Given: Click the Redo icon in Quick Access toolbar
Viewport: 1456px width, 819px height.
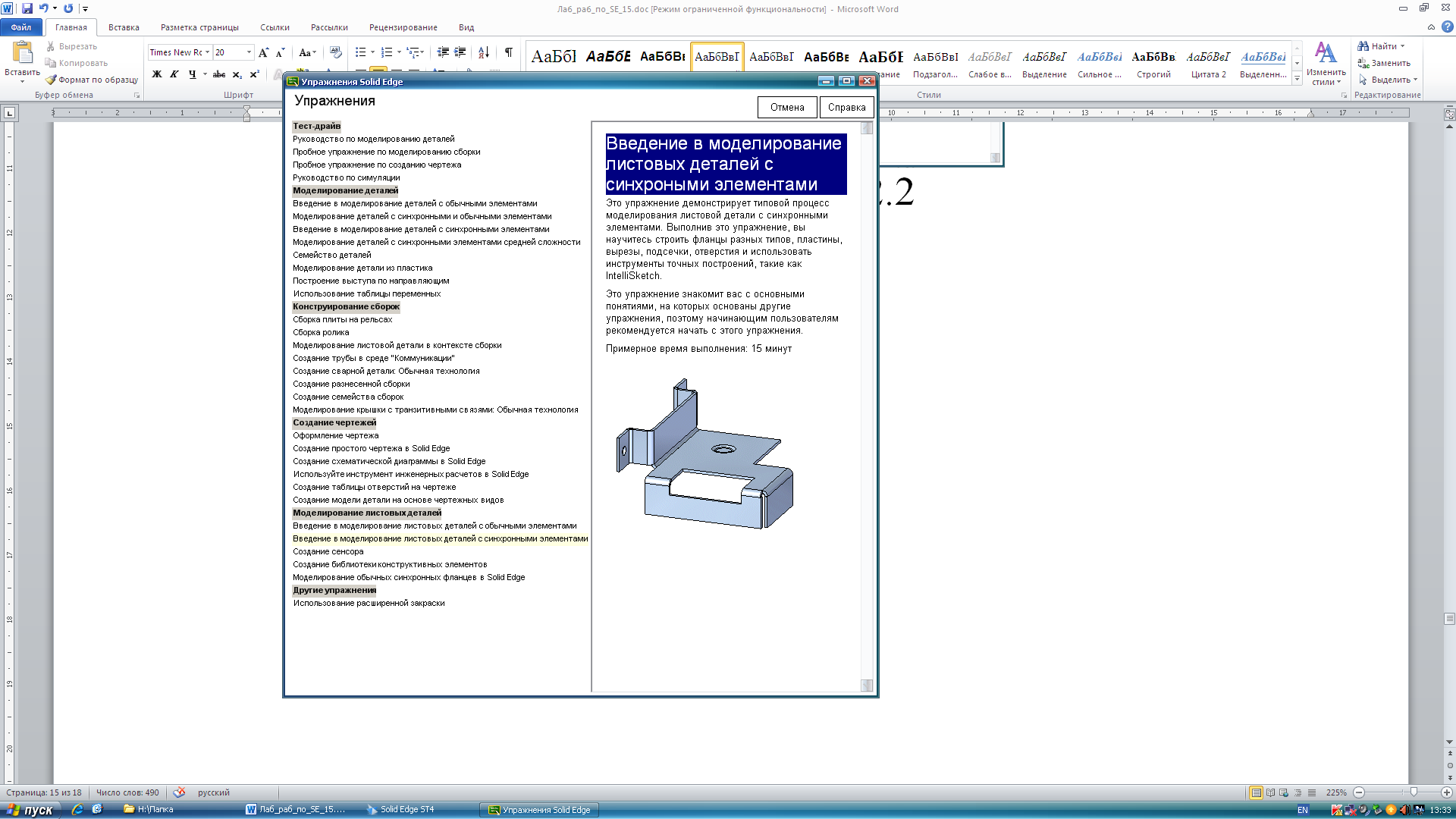Looking at the screenshot, I should click(68, 8).
